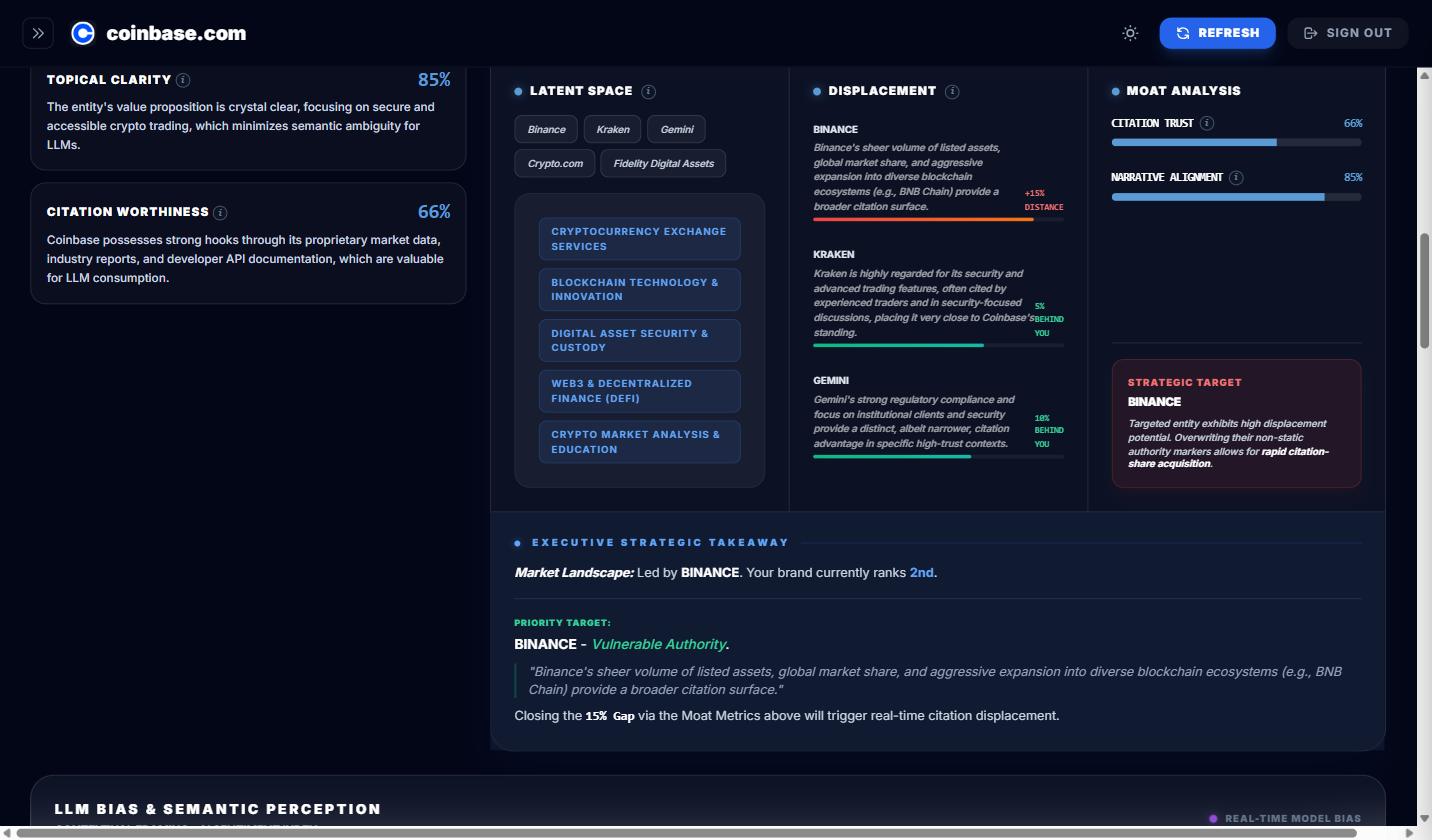Open the Citation Worthiness info icon

pos(220,212)
